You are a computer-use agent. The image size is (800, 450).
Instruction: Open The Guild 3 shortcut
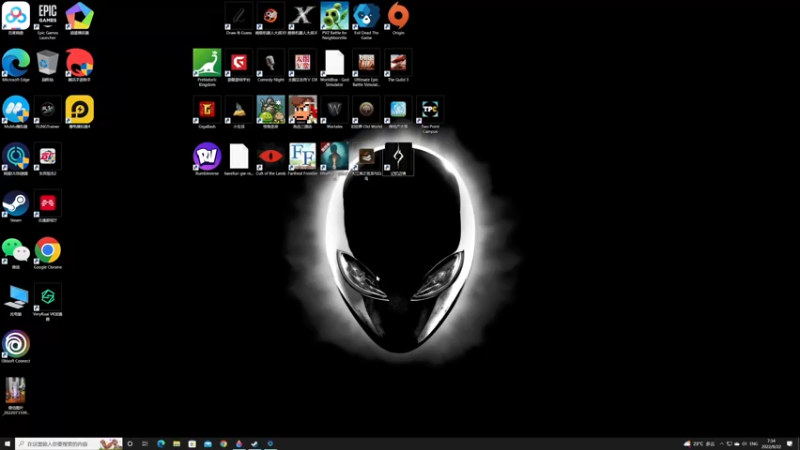click(398, 66)
